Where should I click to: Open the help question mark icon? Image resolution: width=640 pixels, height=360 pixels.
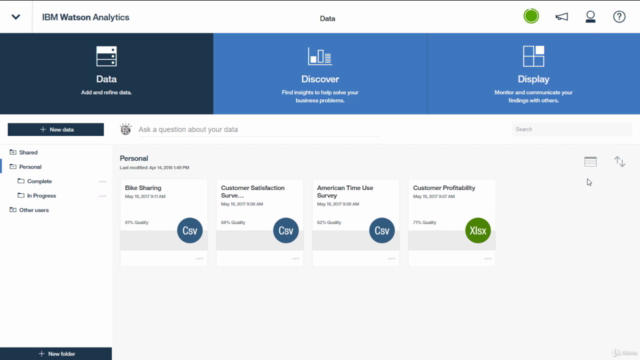pos(619,17)
